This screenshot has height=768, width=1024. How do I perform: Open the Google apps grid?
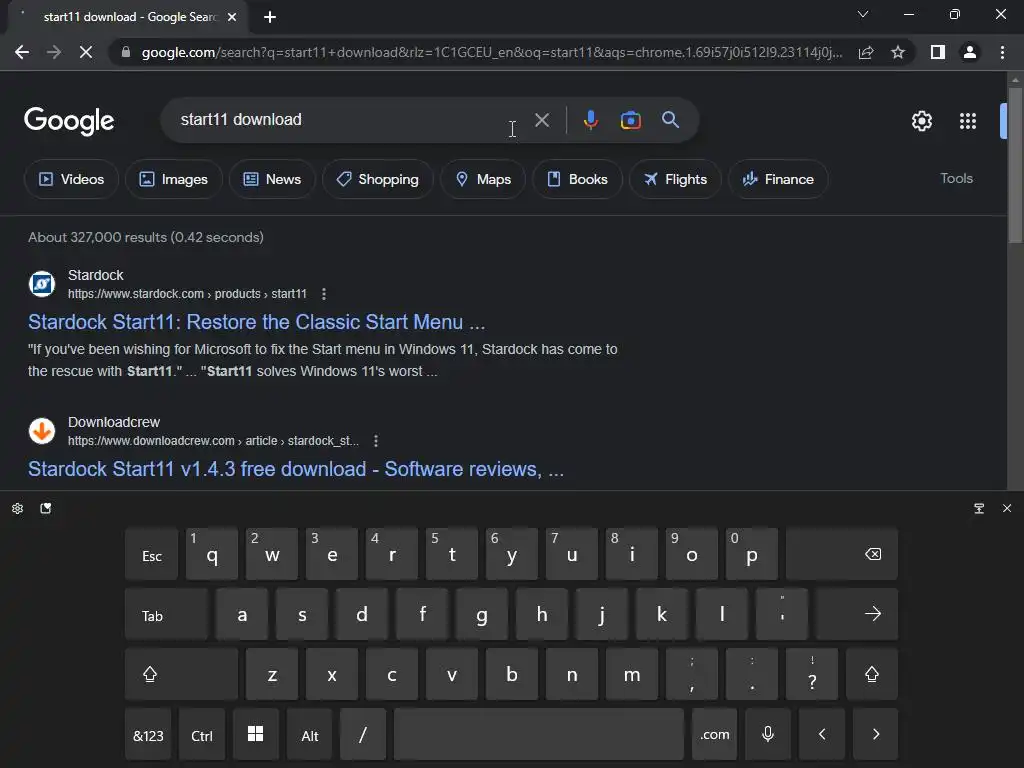[x=968, y=121]
